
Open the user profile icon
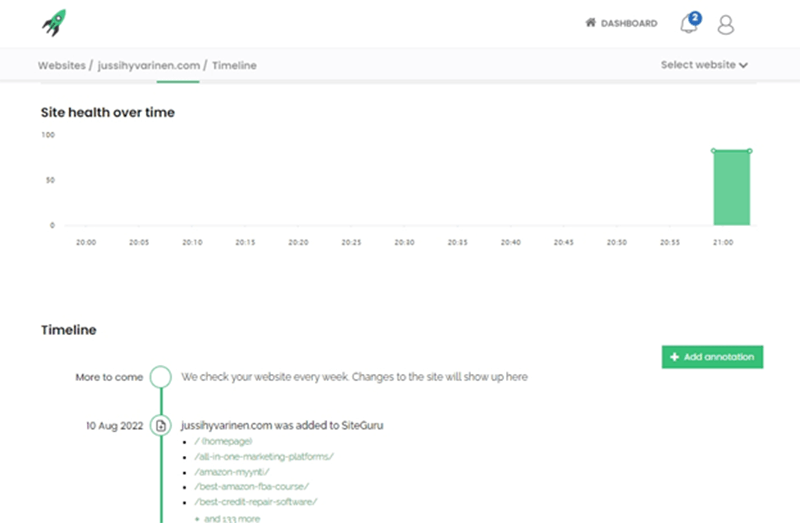[726, 24]
